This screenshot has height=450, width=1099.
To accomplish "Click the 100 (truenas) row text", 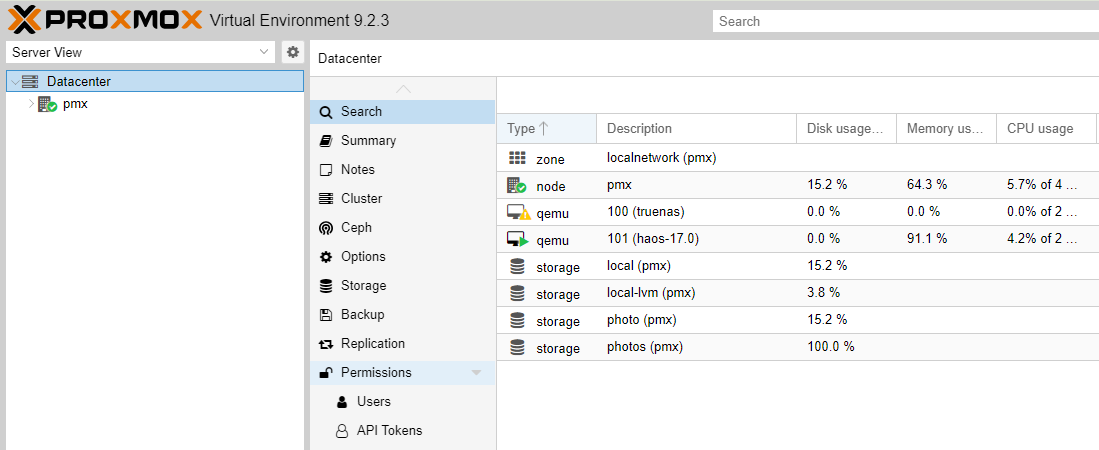I will (x=645, y=212).
